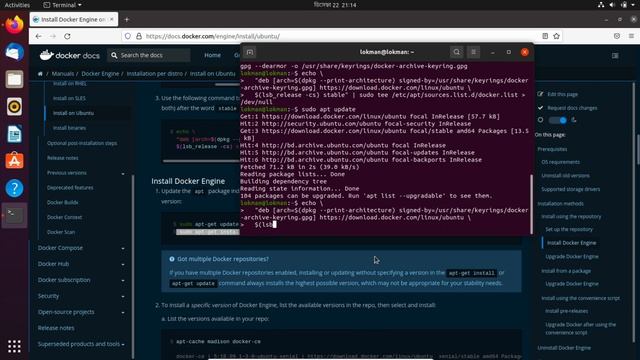
Task: Open Docker Scan sidebar link
Action: point(61,232)
